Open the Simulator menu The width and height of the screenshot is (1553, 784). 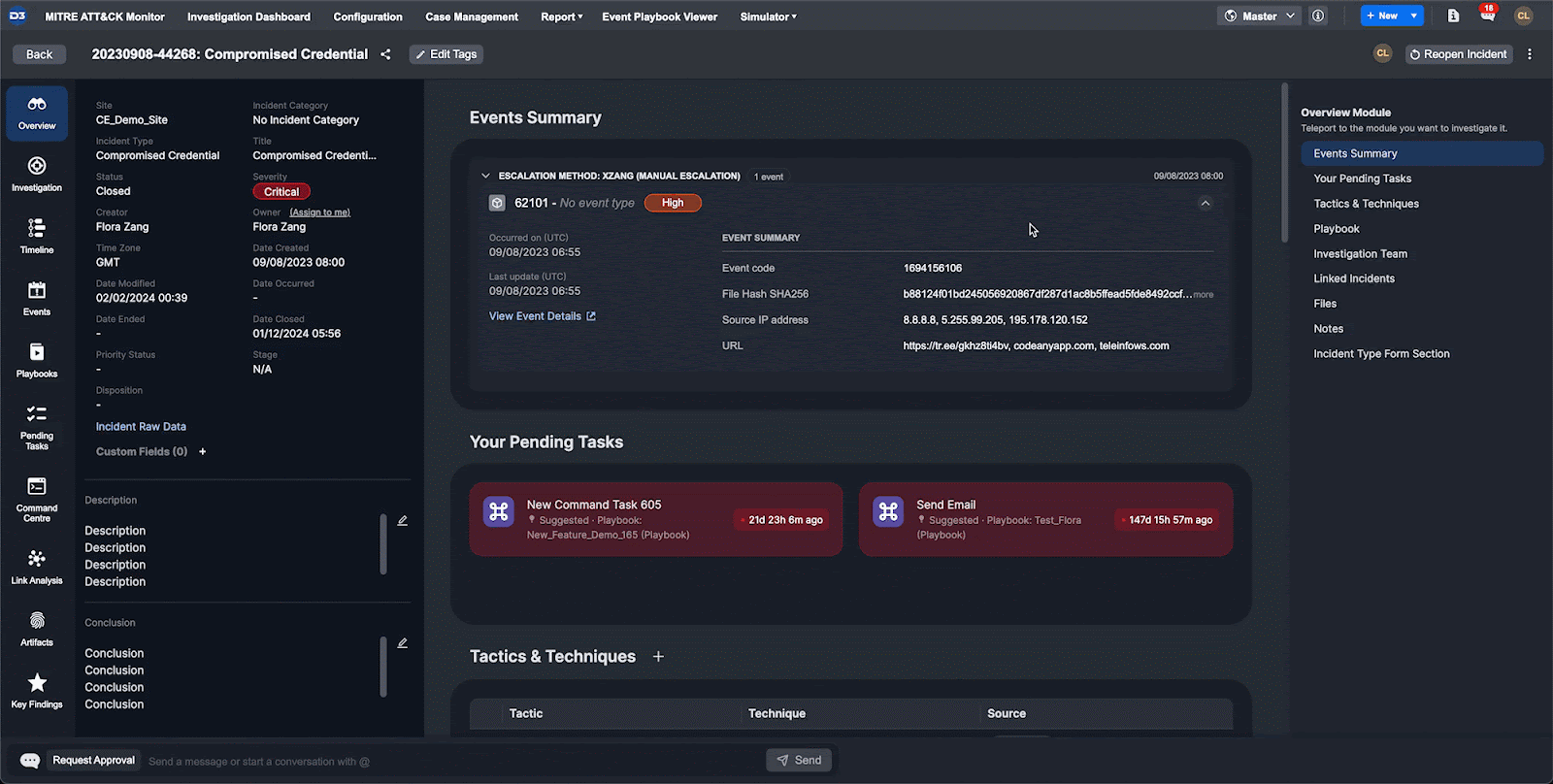pos(768,16)
